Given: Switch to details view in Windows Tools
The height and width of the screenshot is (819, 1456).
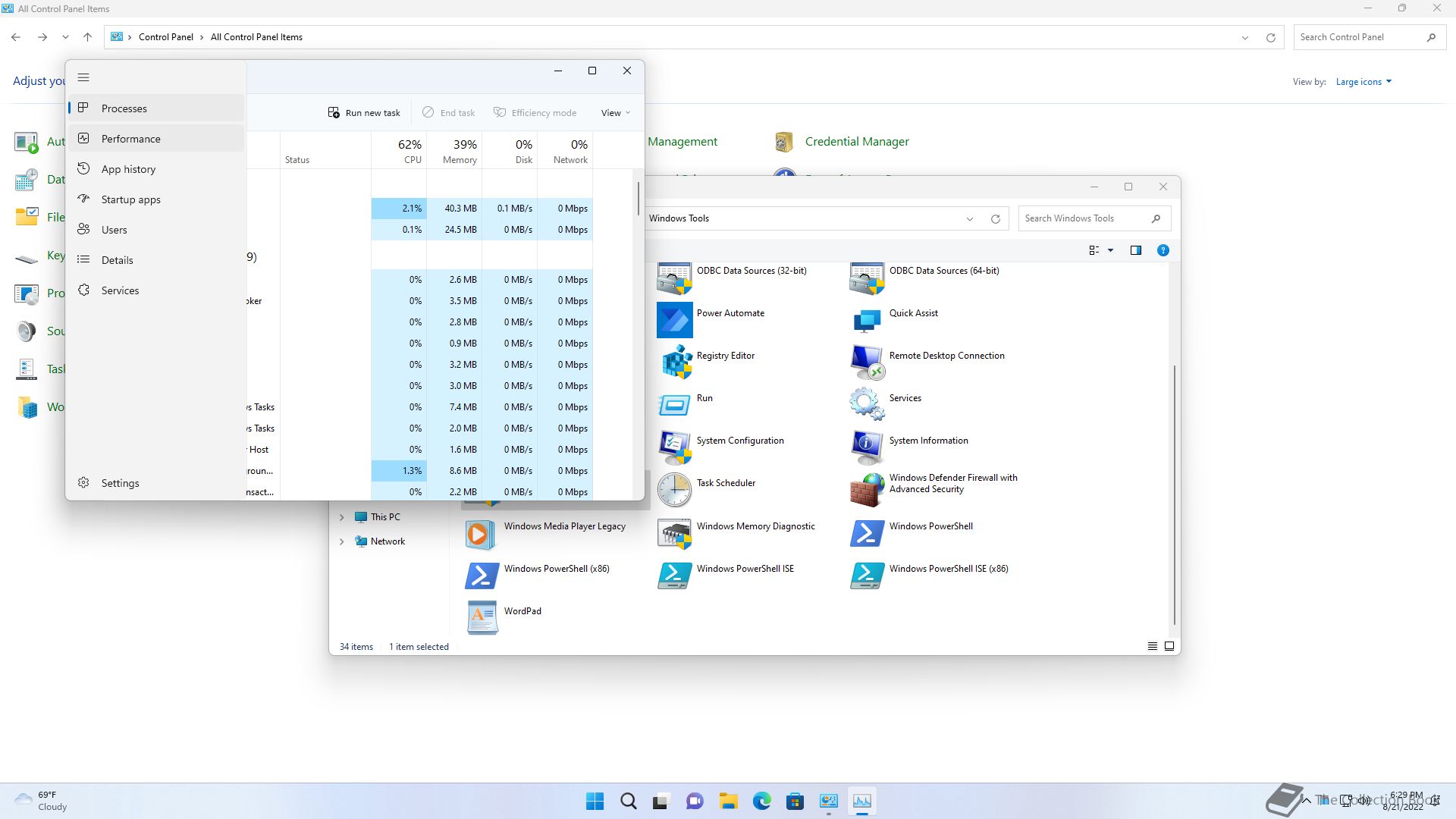Looking at the screenshot, I should [x=1152, y=646].
